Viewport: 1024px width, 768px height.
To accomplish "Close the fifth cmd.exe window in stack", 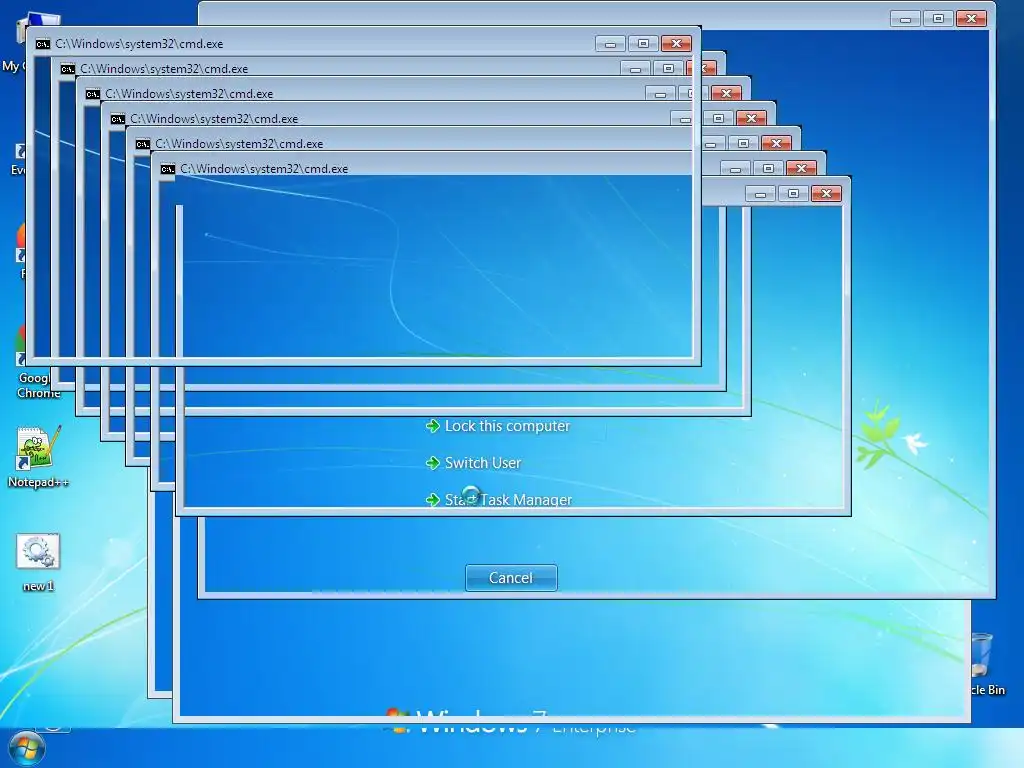I will [x=776, y=143].
